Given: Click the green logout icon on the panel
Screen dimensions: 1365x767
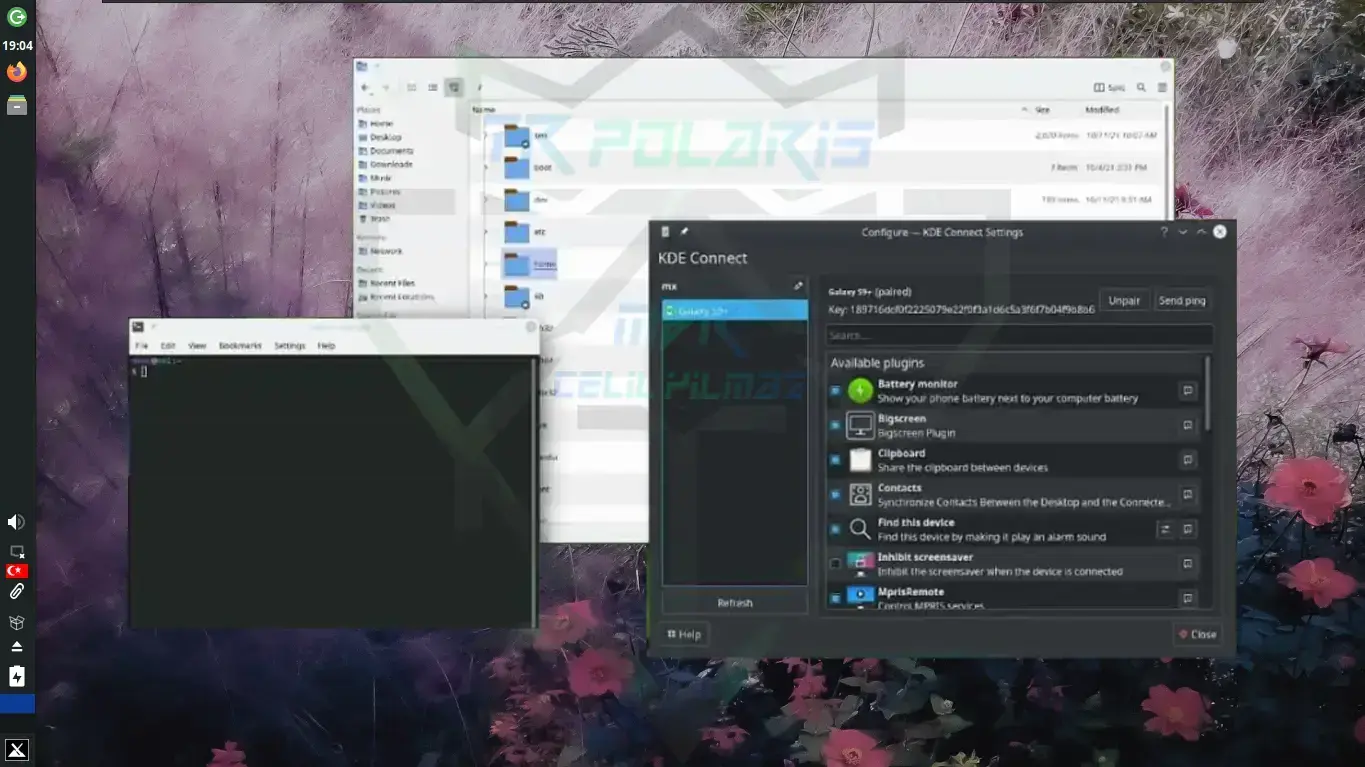Looking at the screenshot, I should 17,17.
